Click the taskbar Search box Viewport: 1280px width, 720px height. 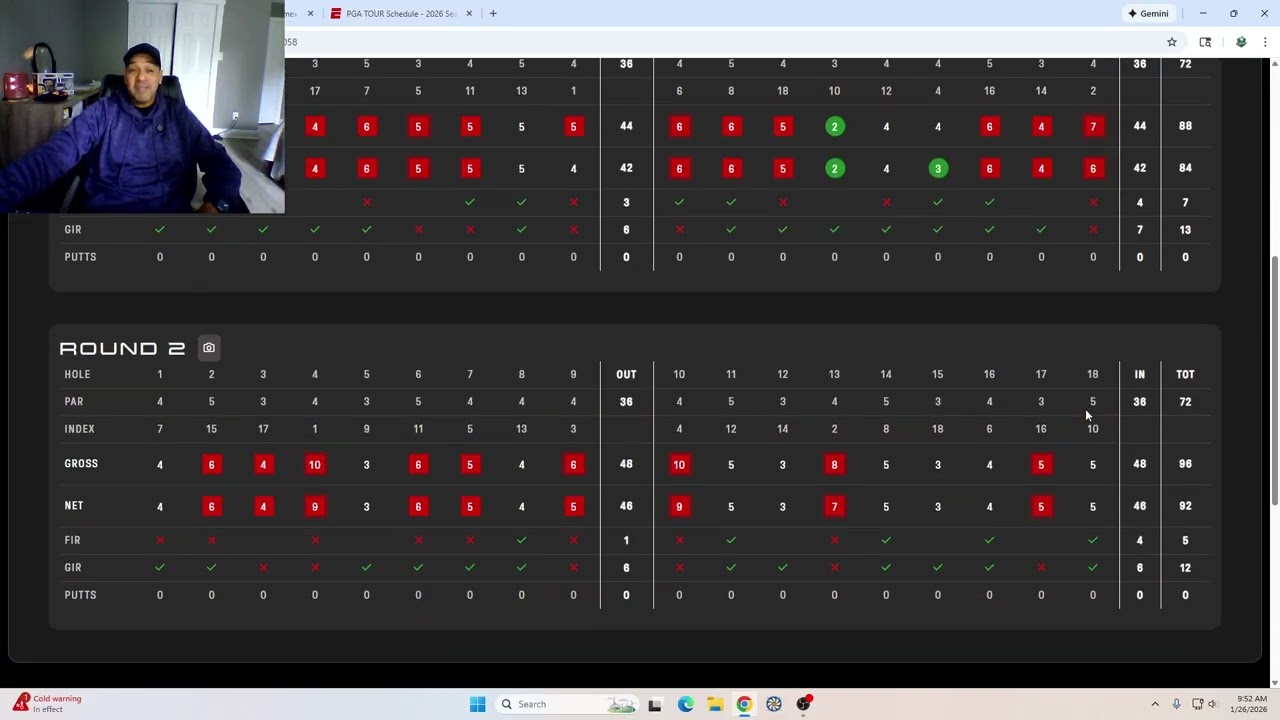click(567, 704)
